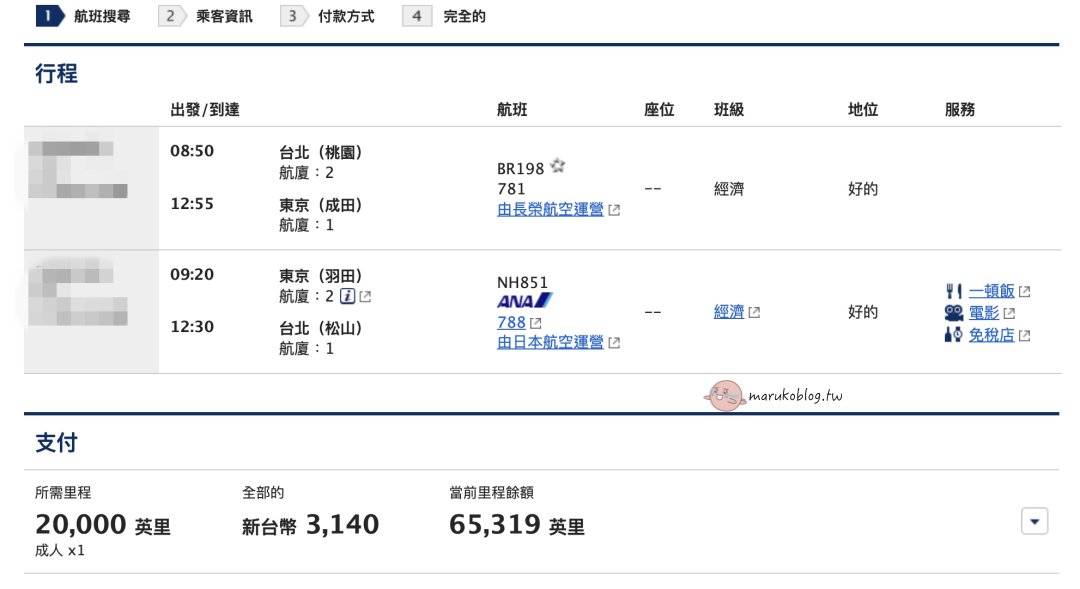This screenshot has width=1080, height=589.
Task: Click 台北（桃園）airport name
Action: pyautogui.click(x=321, y=152)
